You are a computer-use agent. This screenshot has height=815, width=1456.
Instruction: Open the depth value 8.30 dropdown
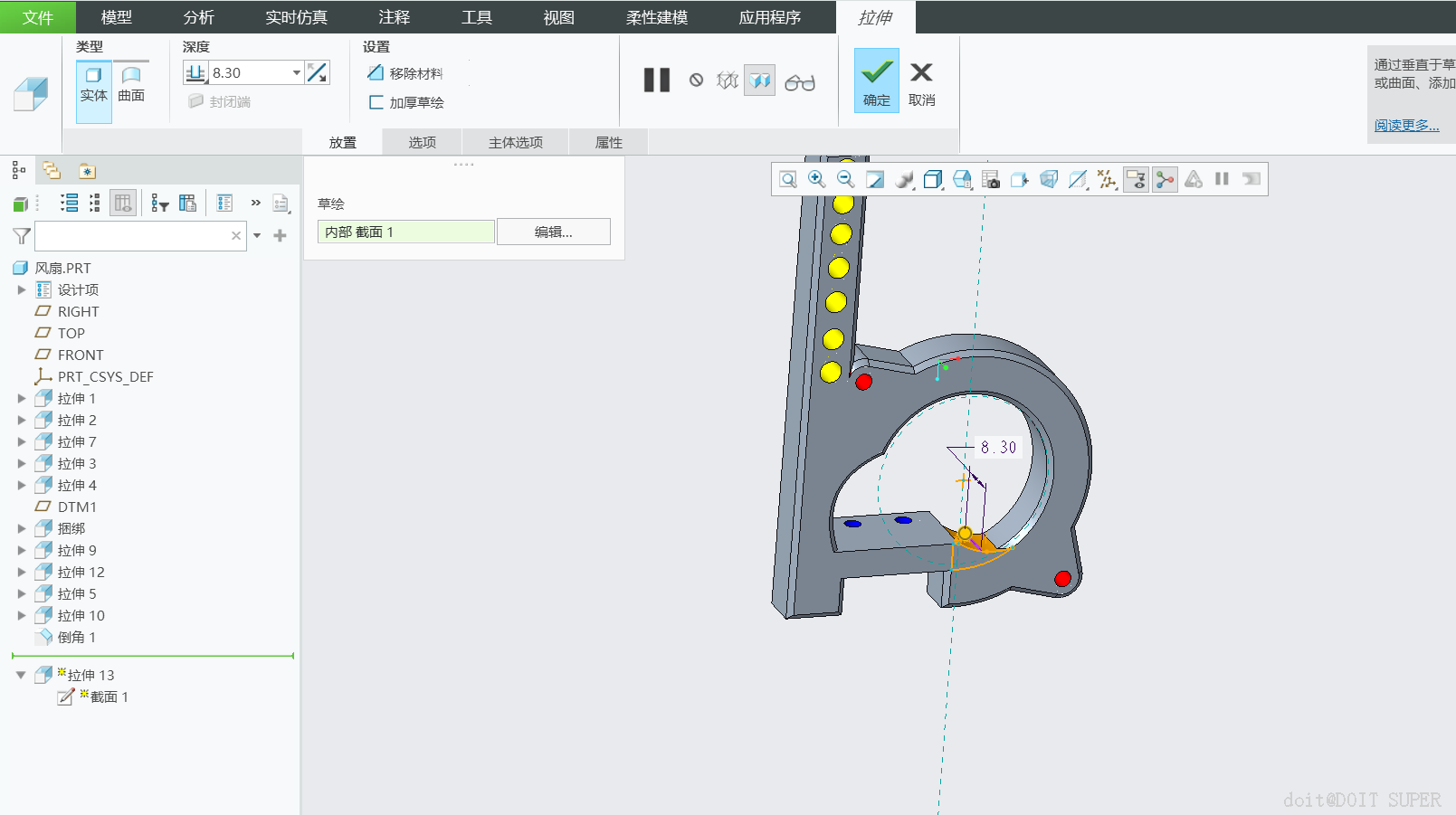pos(296,73)
